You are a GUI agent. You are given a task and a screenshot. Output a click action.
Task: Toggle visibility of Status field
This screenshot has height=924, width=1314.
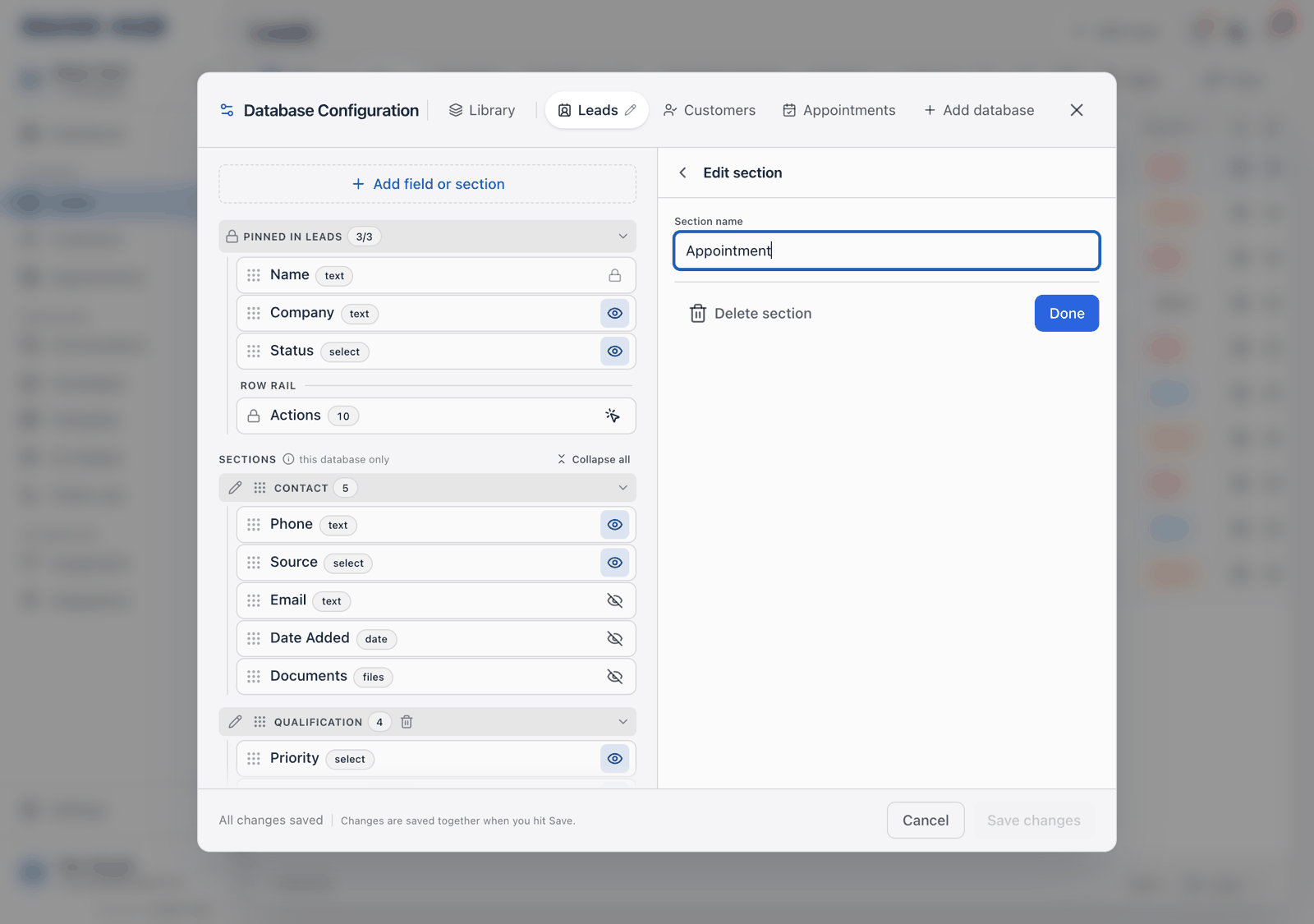(x=614, y=351)
